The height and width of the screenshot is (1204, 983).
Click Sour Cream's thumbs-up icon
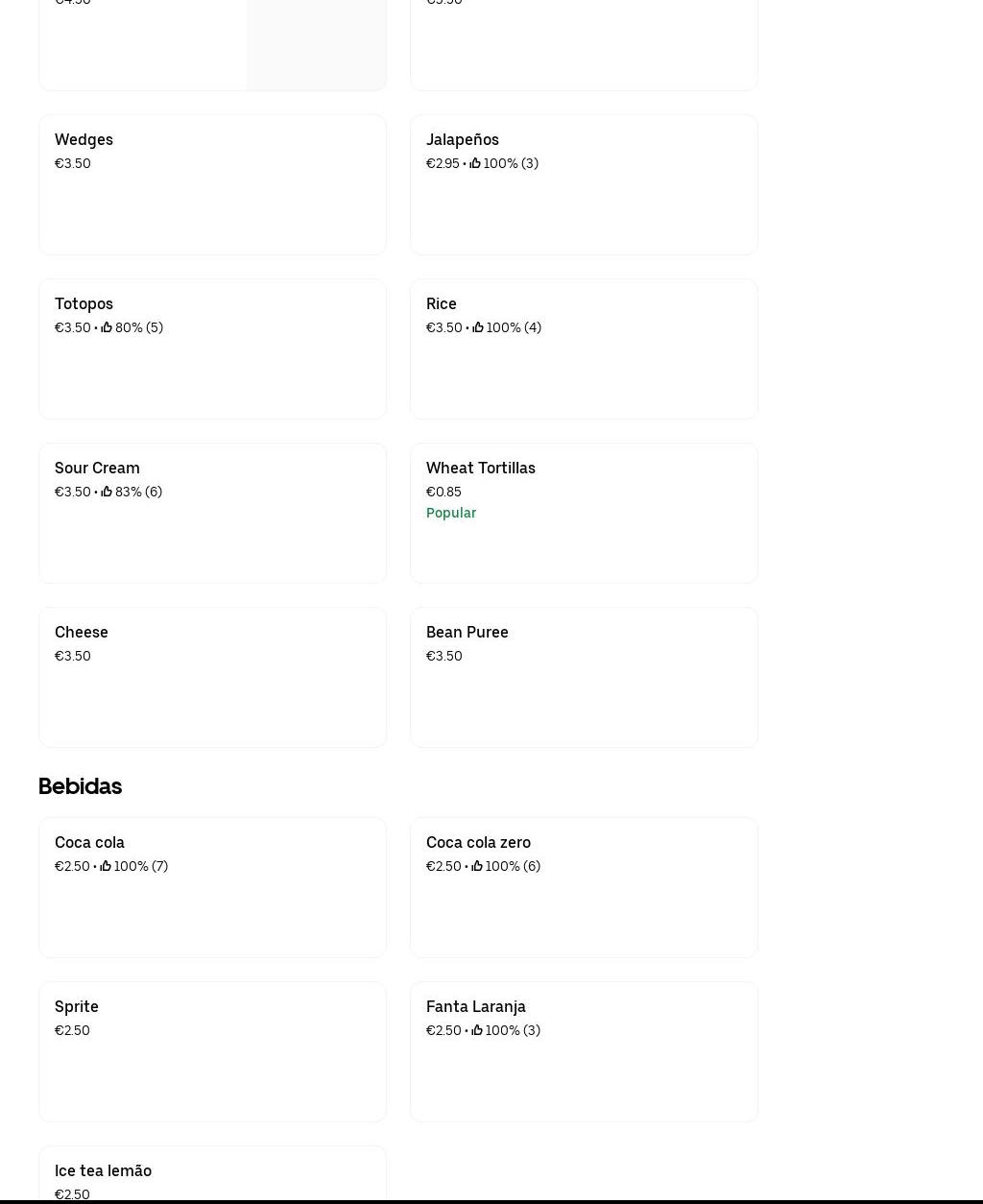[107, 492]
